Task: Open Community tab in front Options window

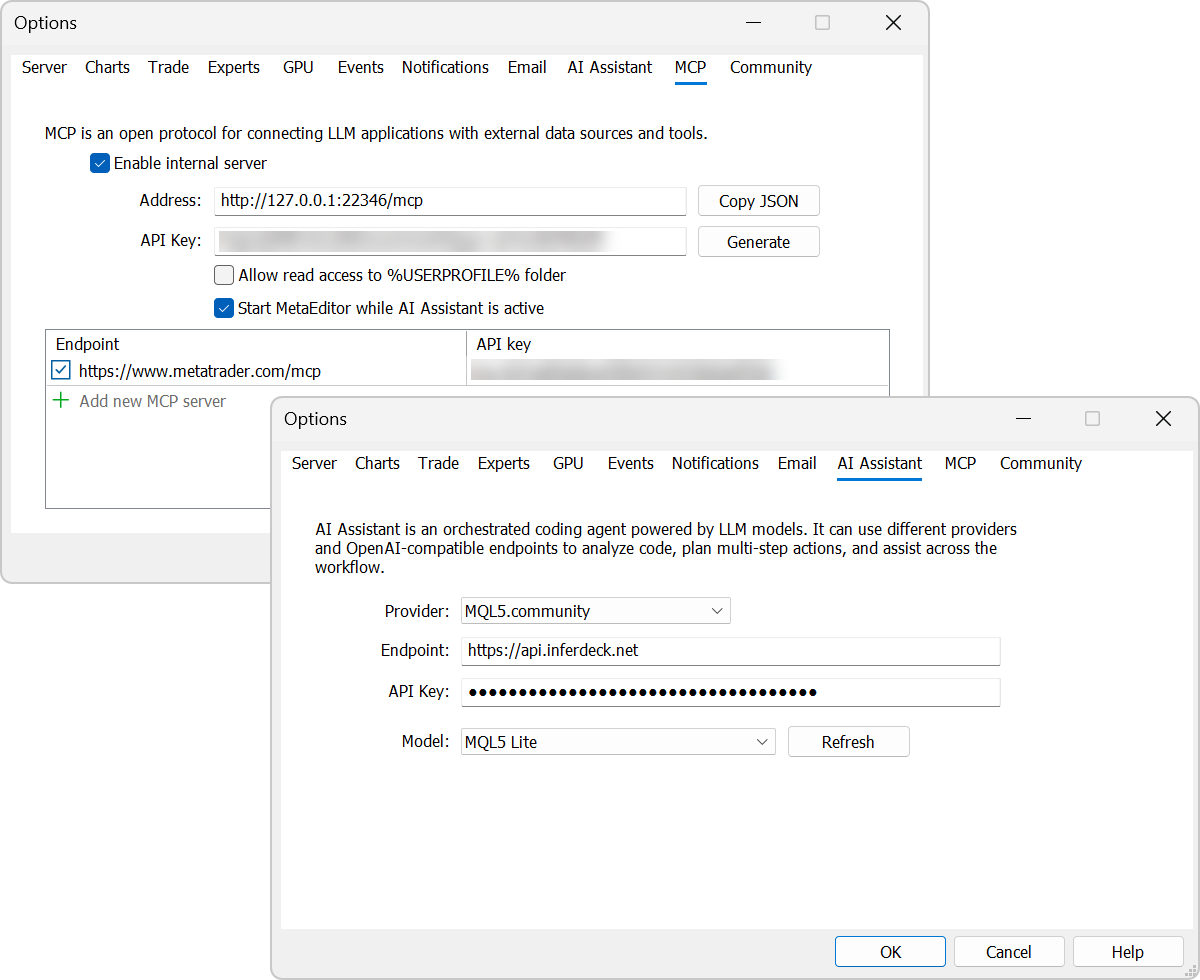Action: coord(1041,463)
